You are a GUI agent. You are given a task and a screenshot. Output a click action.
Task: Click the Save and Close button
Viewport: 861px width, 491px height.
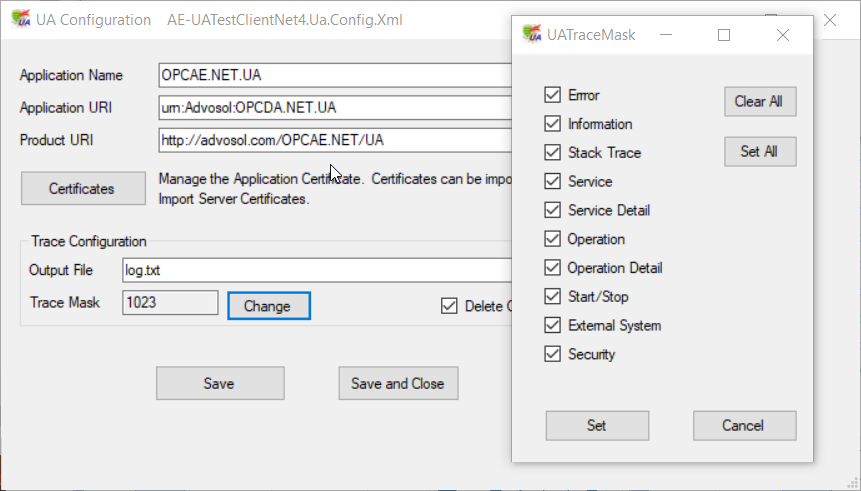point(398,383)
